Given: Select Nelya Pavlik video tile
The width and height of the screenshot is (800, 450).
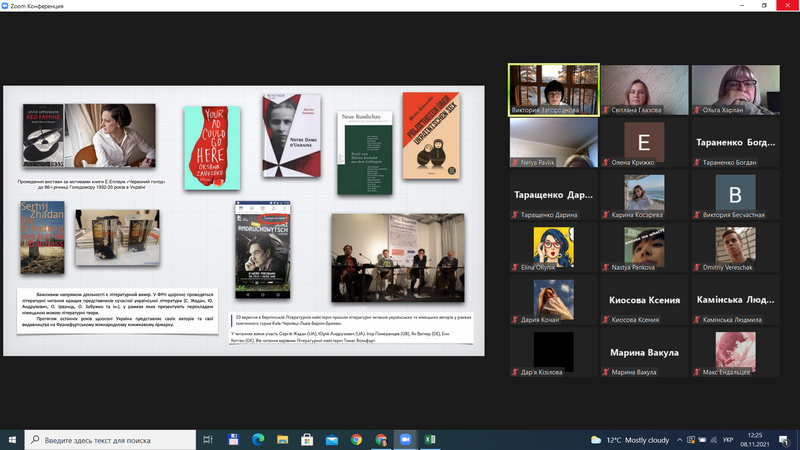Looking at the screenshot, I should pos(554,142).
